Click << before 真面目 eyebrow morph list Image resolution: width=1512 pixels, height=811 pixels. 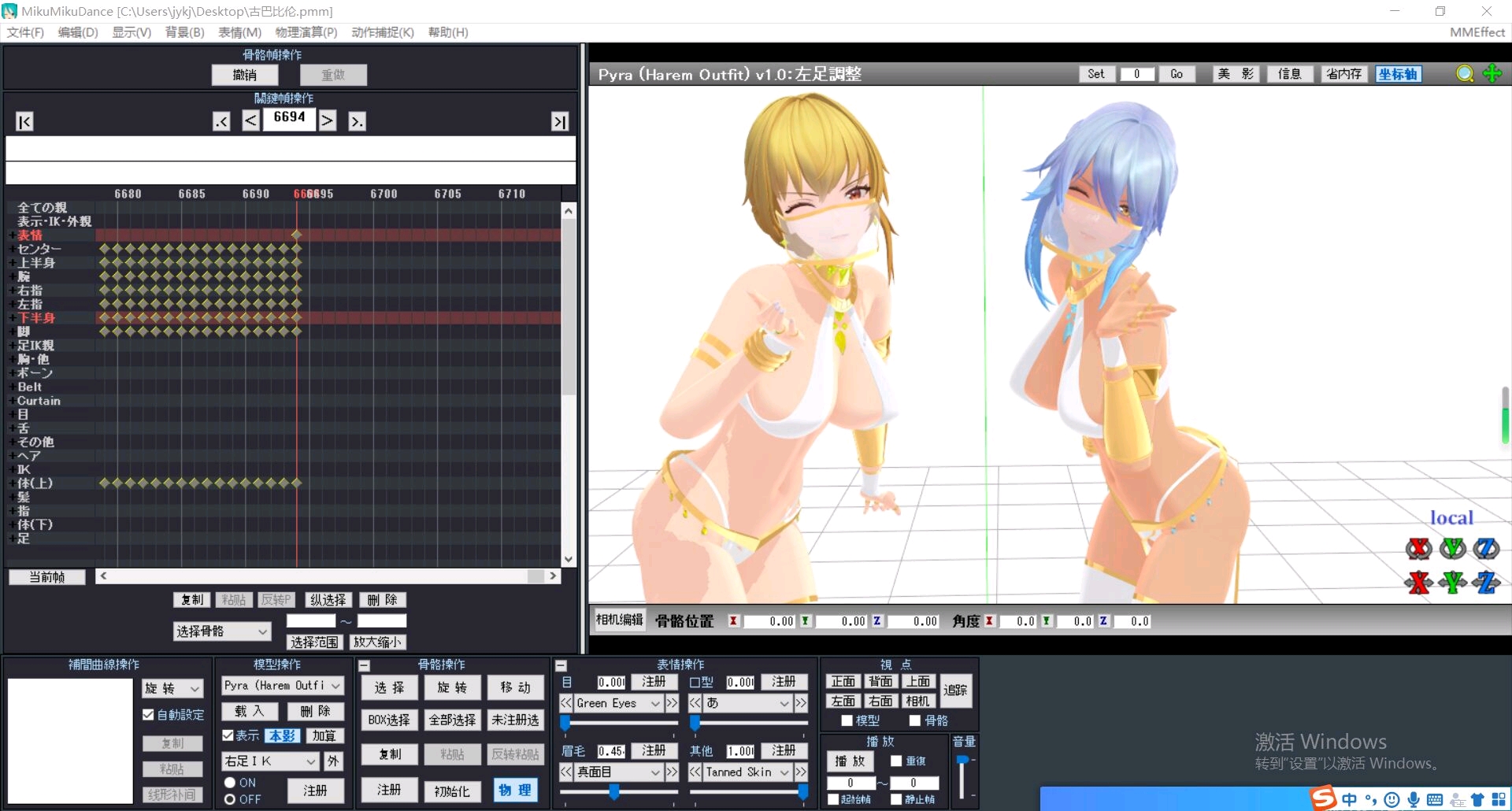click(x=566, y=772)
